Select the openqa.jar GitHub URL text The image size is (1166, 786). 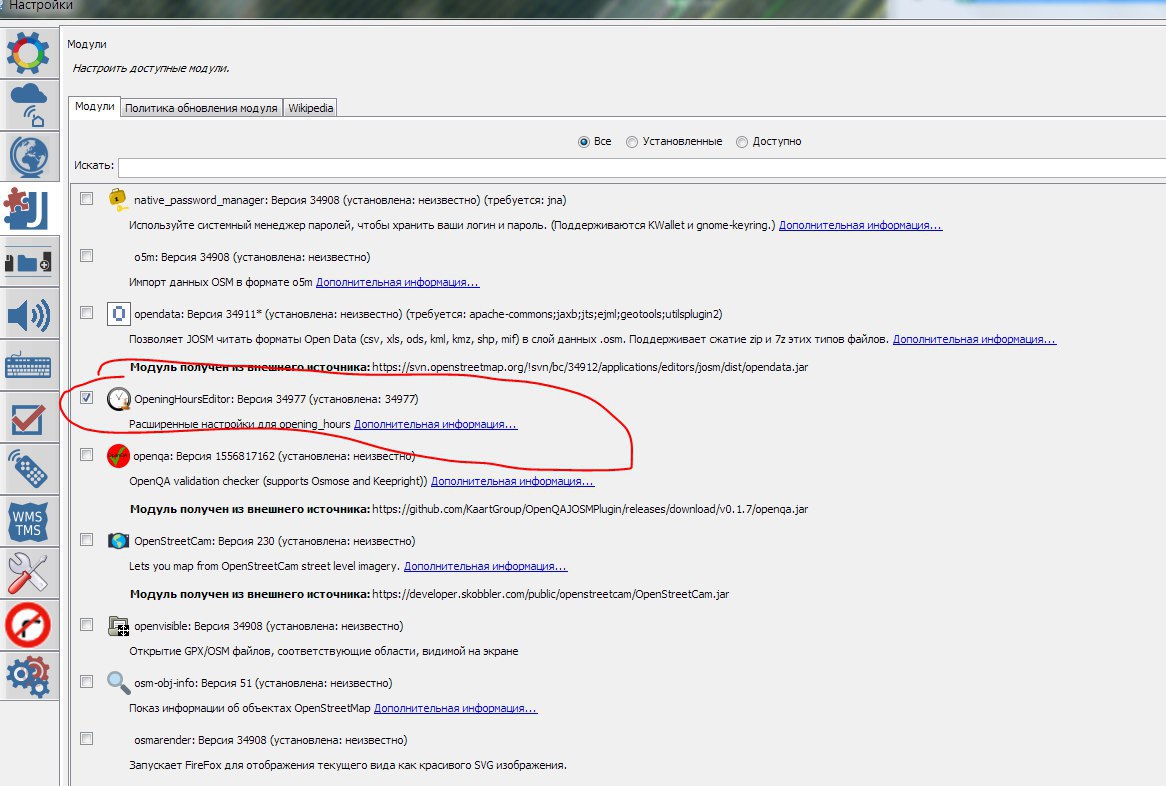click(x=590, y=509)
